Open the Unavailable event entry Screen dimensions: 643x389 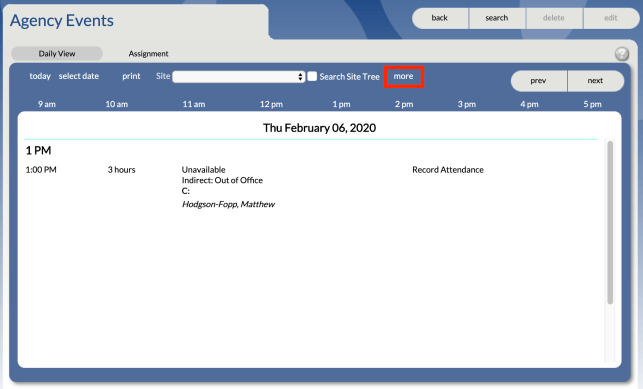click(x=203, y=170)
